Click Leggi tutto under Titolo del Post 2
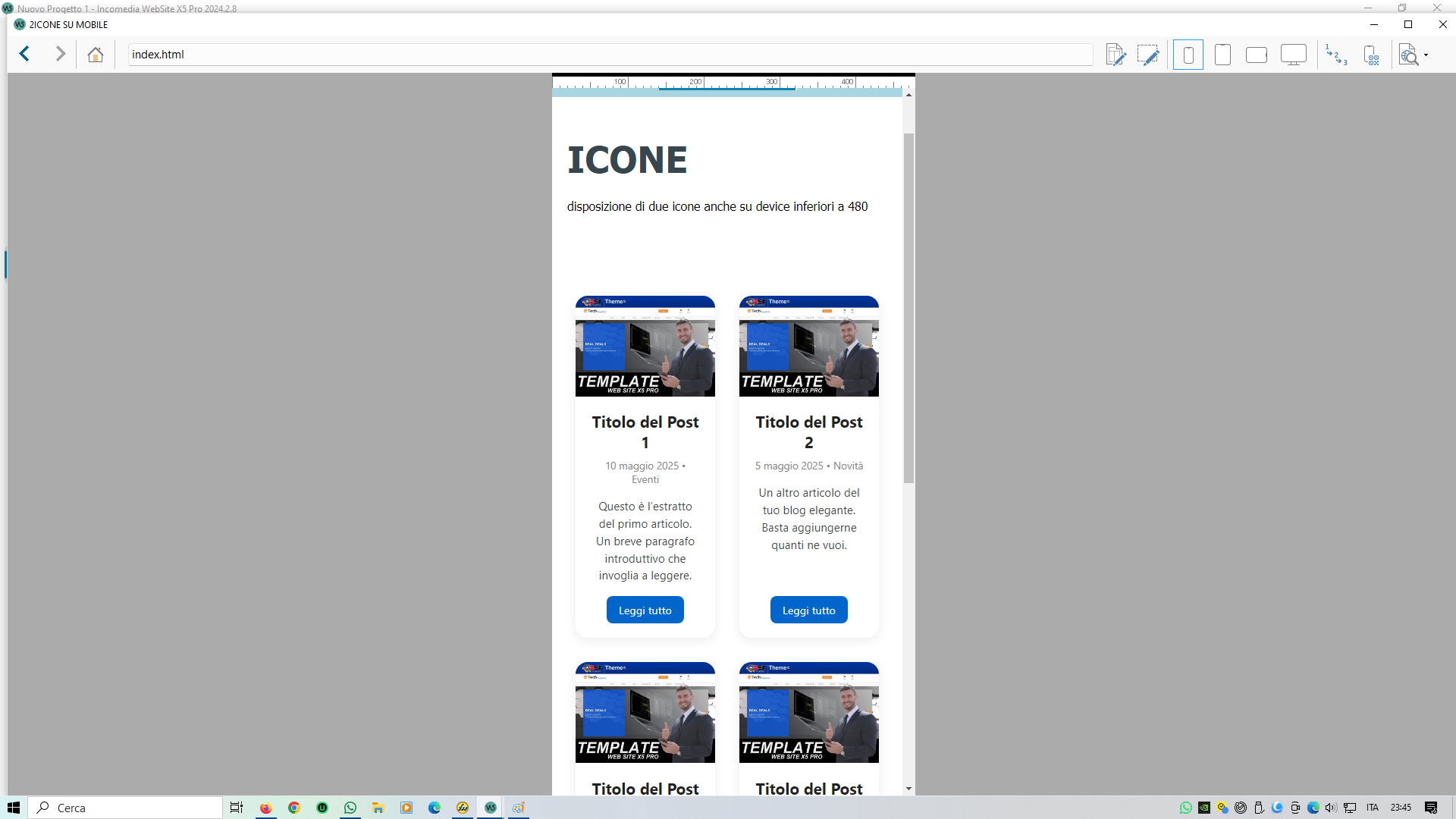The height and width of the screenshot is (819, 1456). tap(808, 610)
